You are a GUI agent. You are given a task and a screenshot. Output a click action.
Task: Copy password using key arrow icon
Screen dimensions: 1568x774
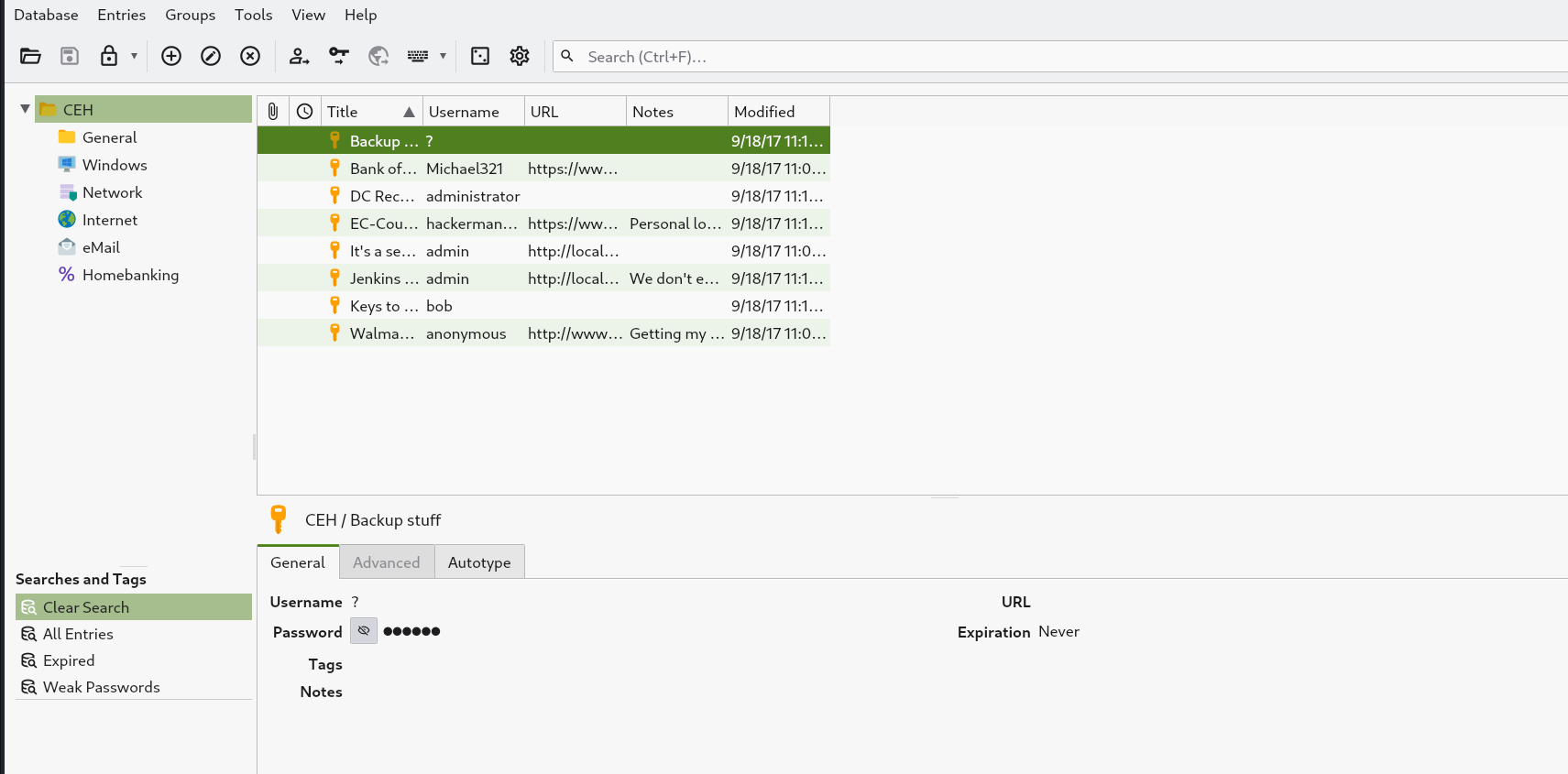pyautogui.click(x=339, y=56)
